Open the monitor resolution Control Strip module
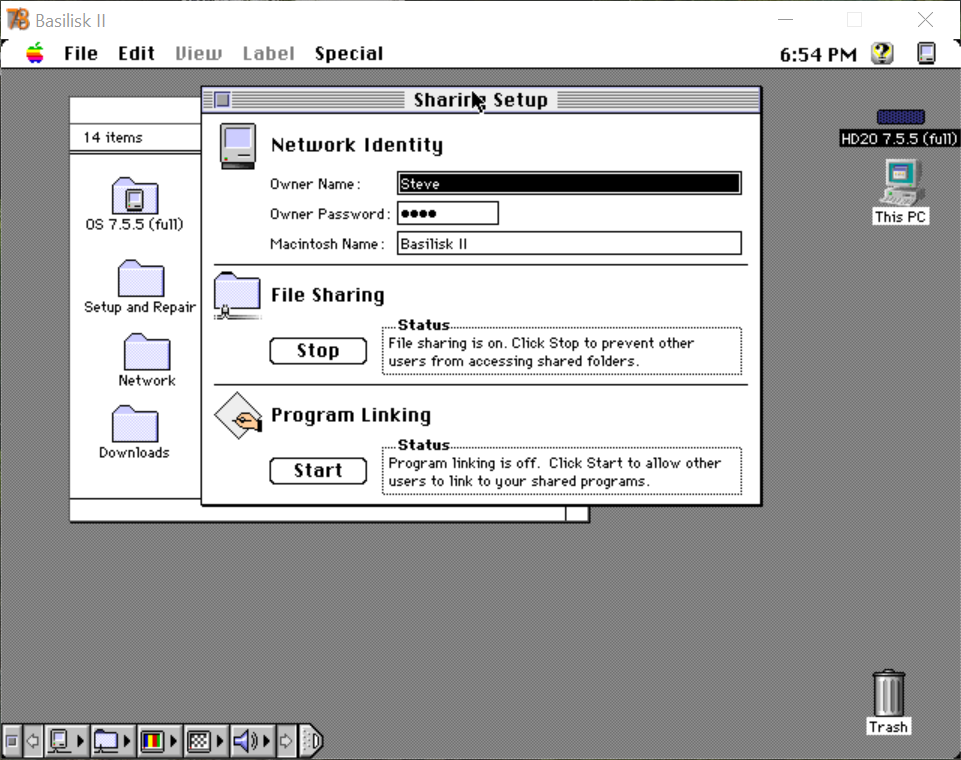The image size is (961, 760). (205, 741)
